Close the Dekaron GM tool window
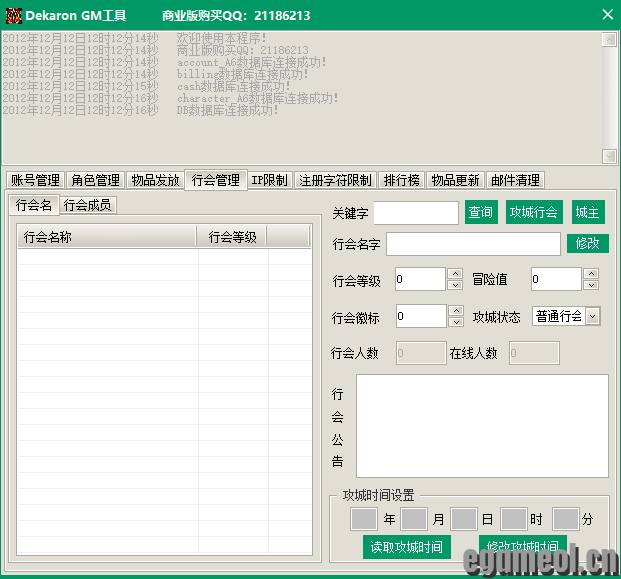The width and height of the screenshot is (621, 579). 606,15
